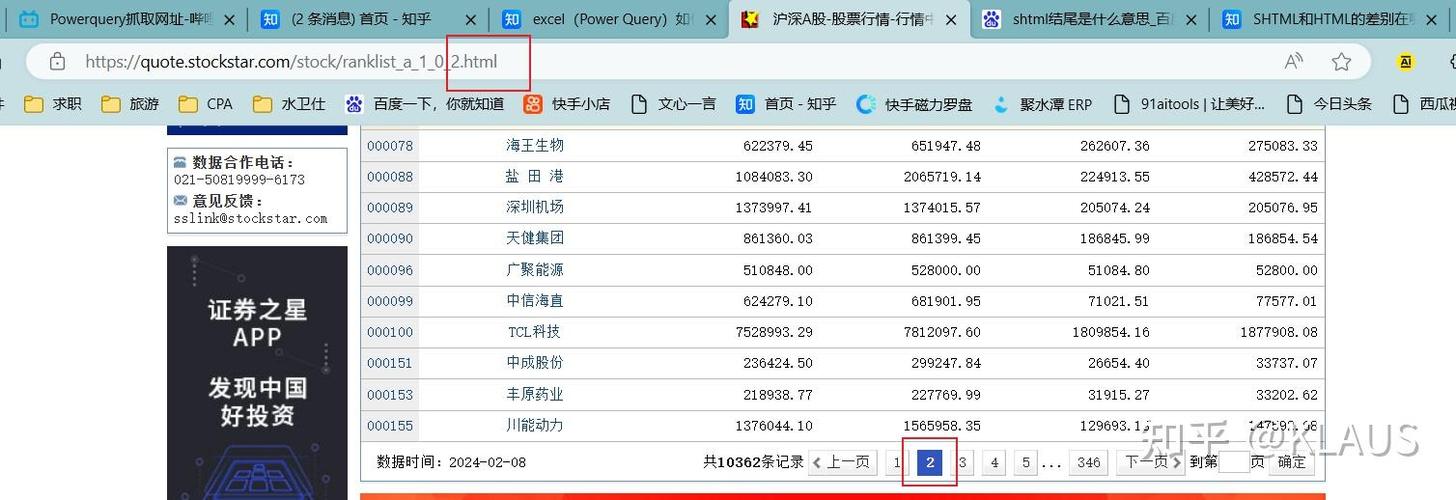Click the 下一页 next page button
This screenshot has width=1456, height=500.
(1146, 462)
